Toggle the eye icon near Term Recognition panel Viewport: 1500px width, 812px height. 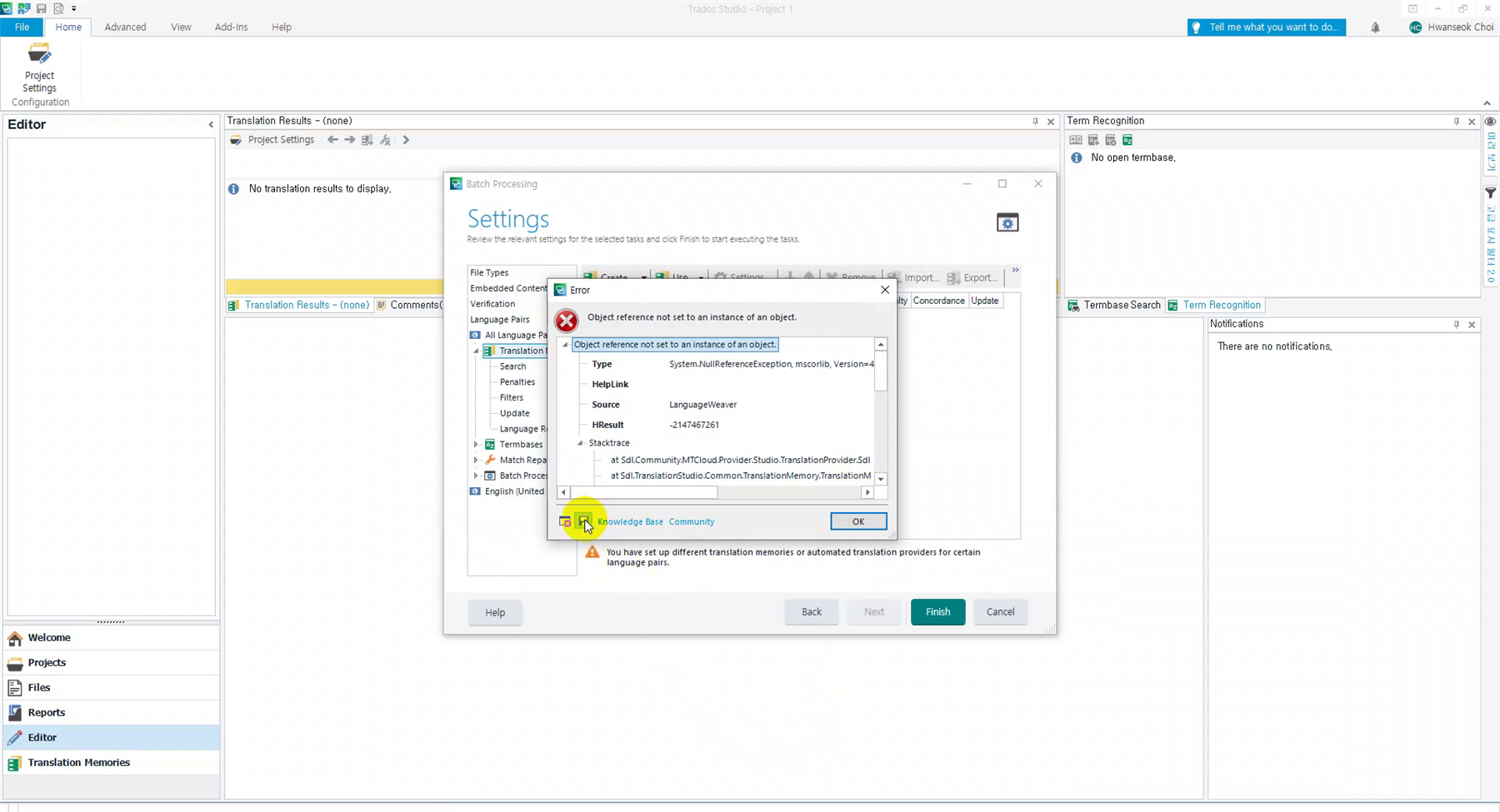pos(1491,121)
